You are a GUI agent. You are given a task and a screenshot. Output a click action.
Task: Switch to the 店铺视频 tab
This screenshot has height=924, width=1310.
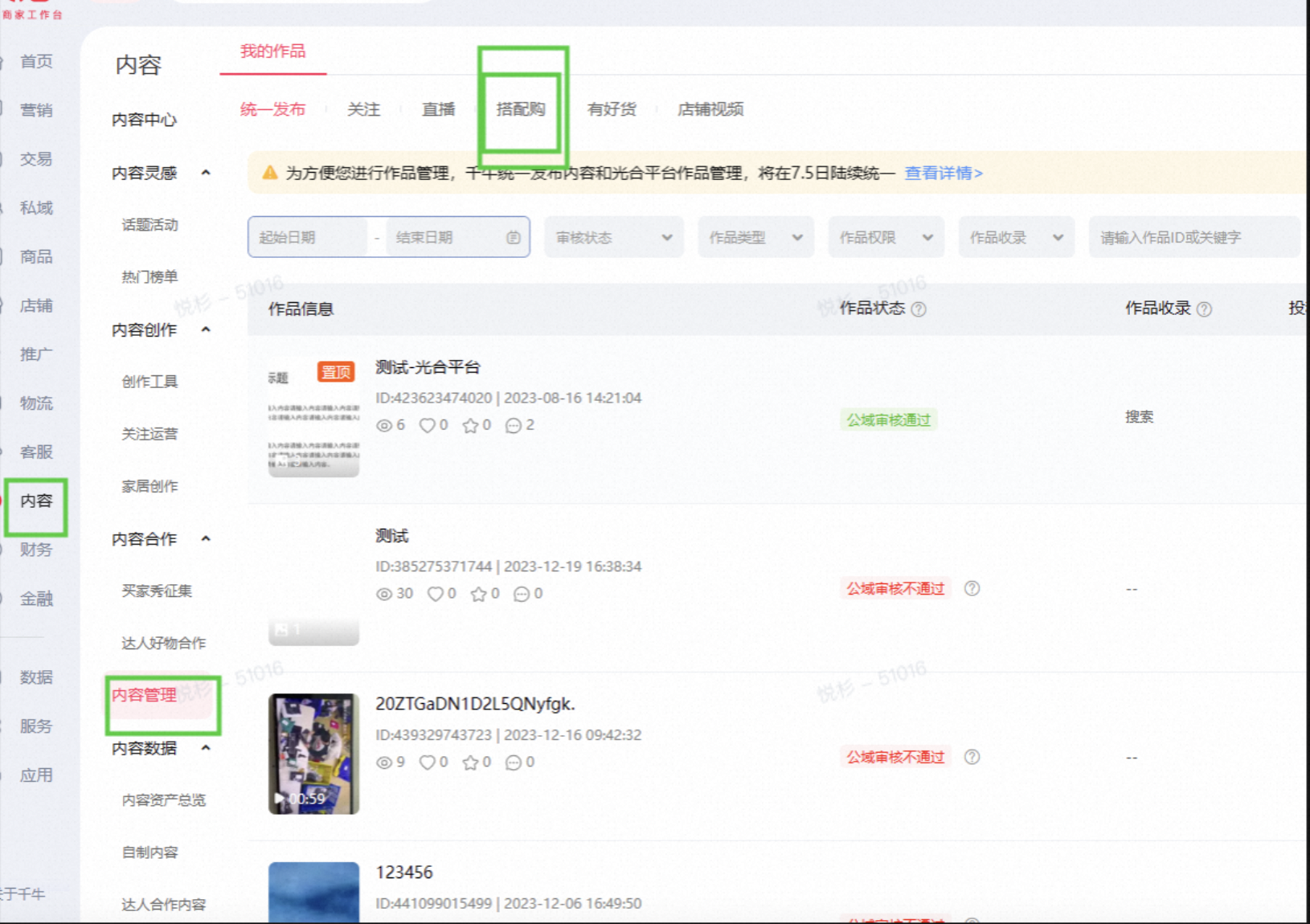pyautogui.click(x=710, y=109)
